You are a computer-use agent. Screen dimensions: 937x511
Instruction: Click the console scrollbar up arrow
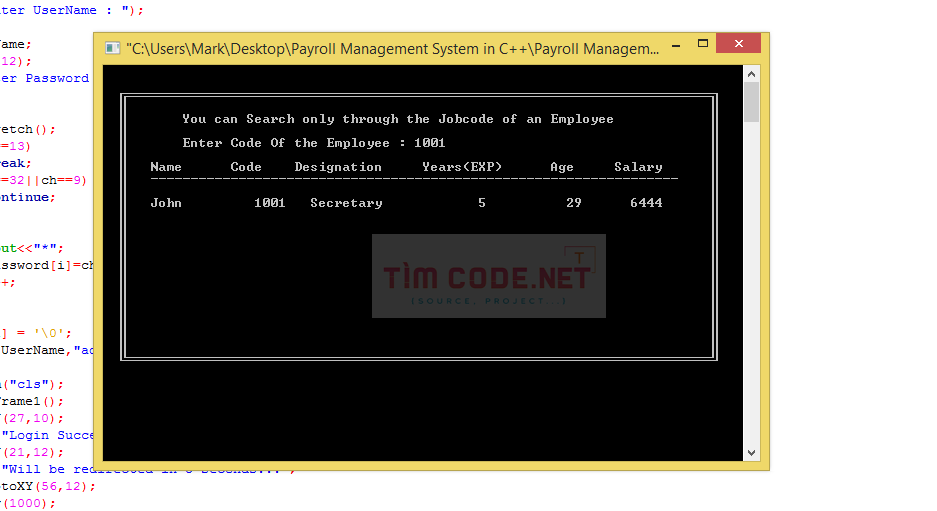[x=751, y=74]
